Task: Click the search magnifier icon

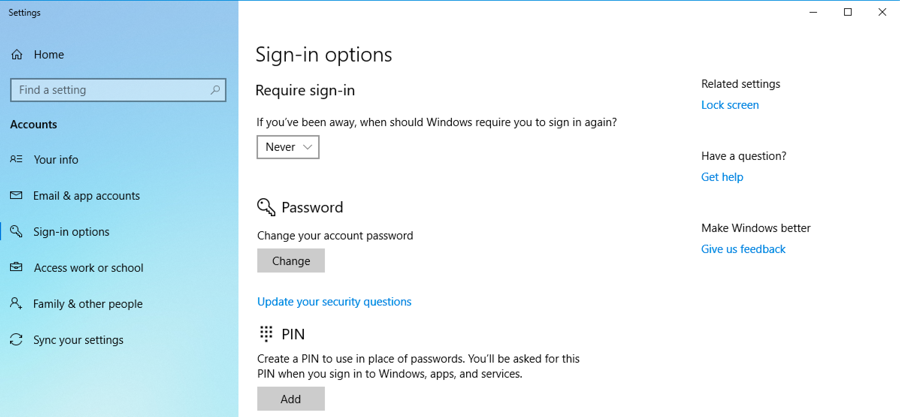Action: (215, 90)
